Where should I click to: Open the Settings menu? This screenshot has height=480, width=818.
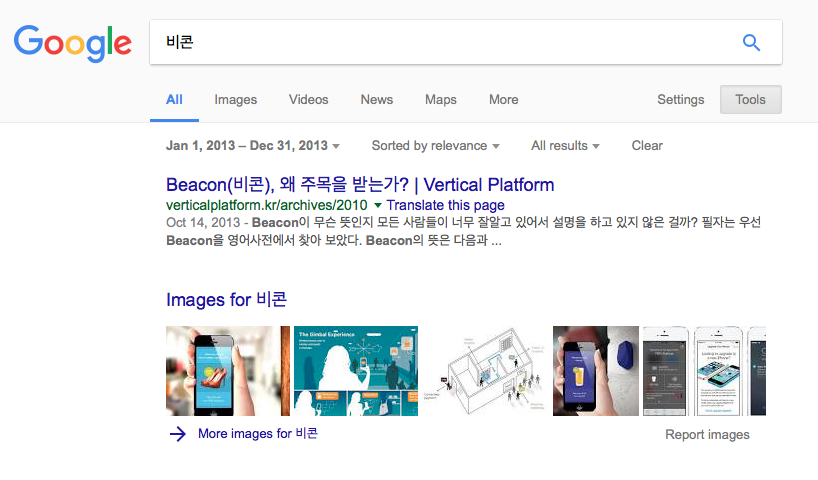click(680, 100)
